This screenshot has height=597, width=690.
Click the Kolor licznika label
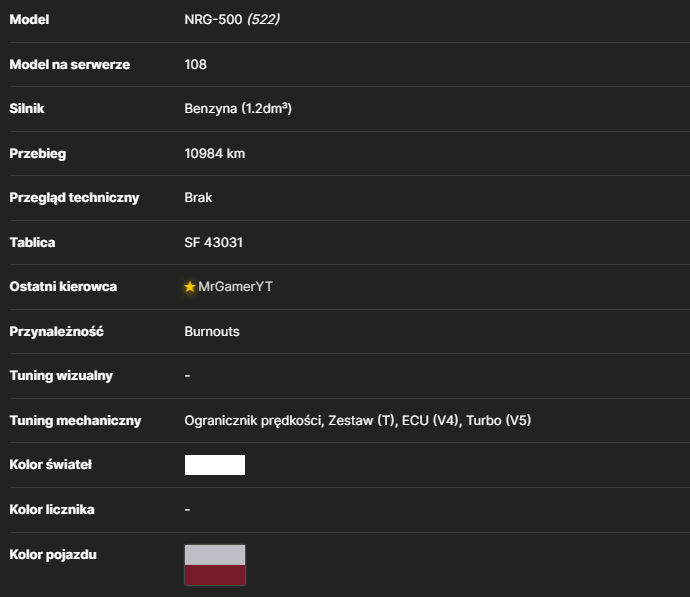[x=52, y=509]
